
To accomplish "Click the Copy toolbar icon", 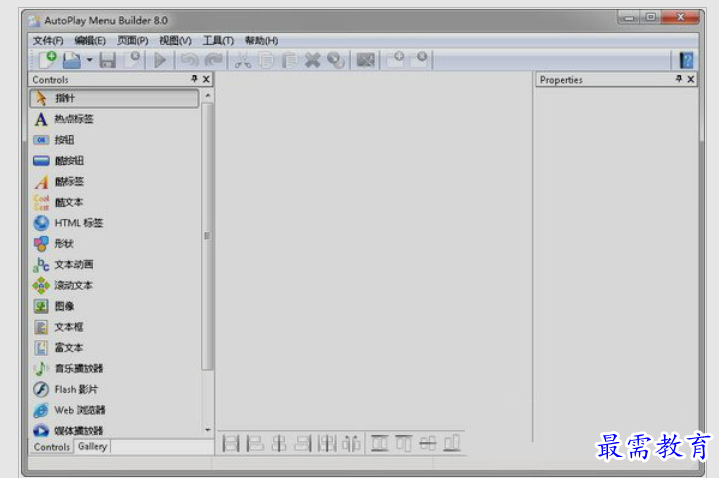I will pos(266,60).
